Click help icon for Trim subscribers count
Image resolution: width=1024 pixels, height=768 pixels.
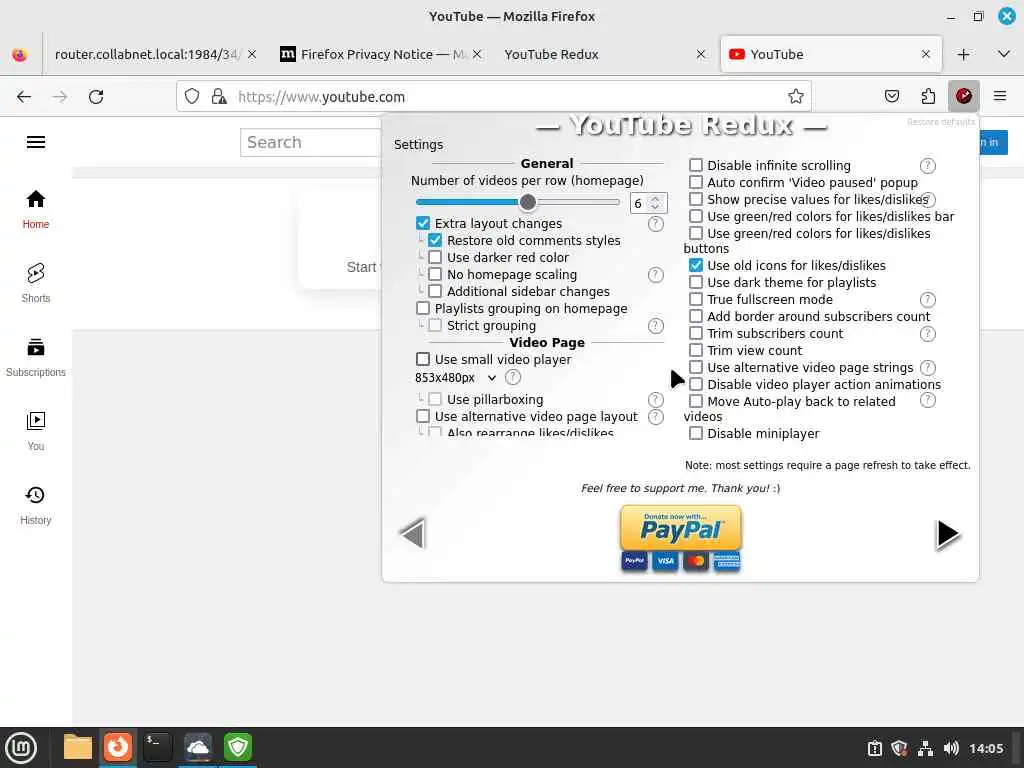[927, 334]
